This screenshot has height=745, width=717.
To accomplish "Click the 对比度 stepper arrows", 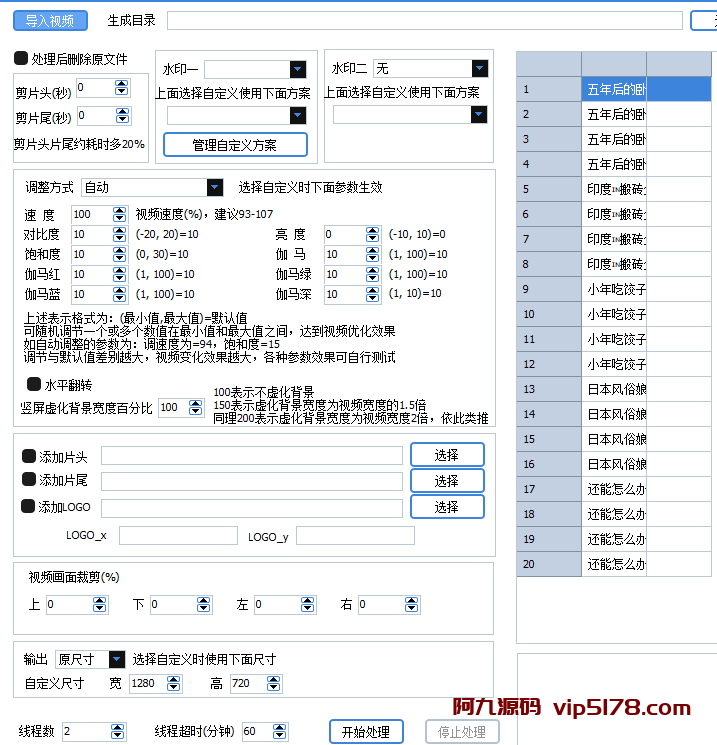I will click(120, 234).
